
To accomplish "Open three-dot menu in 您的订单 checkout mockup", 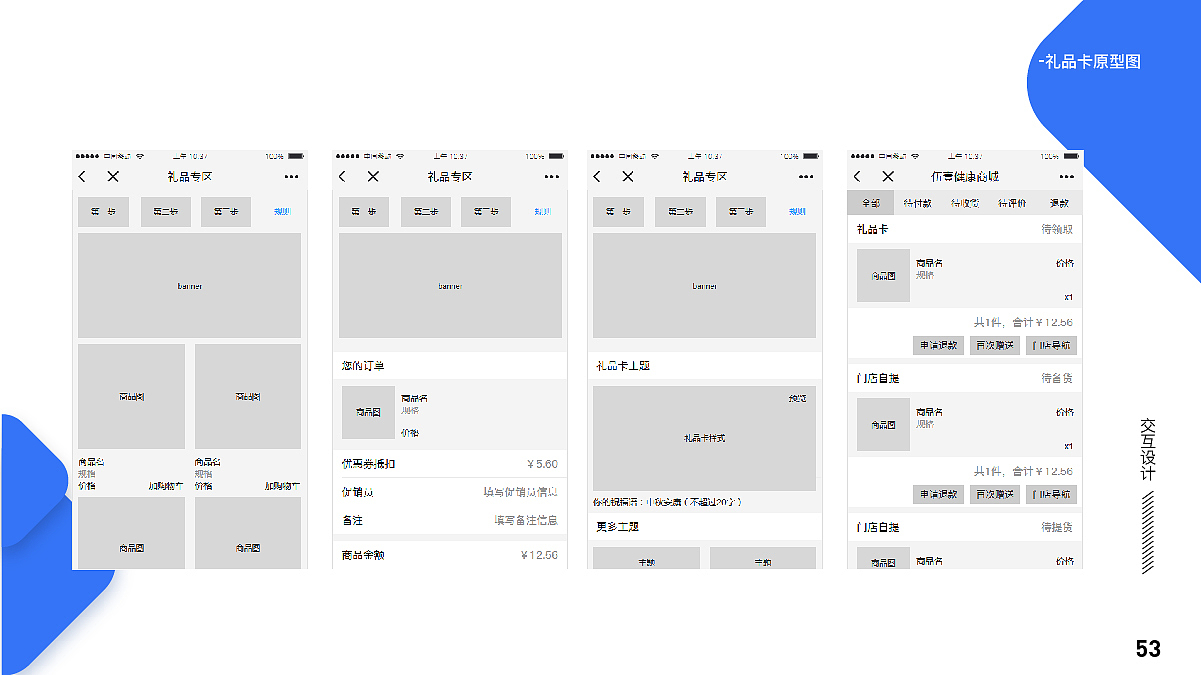I will coord(552,177).
